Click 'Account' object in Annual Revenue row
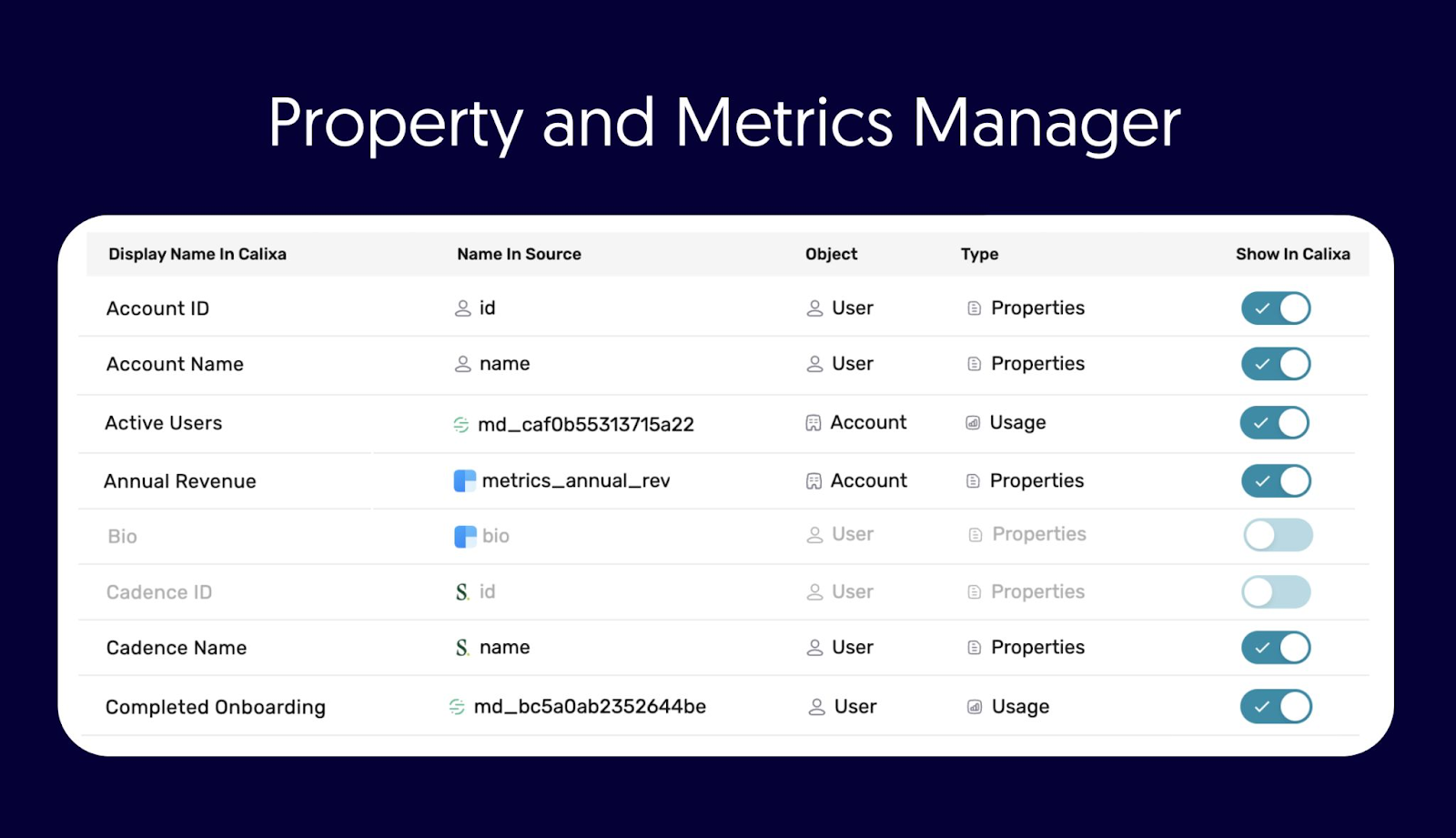 (869, 481)
